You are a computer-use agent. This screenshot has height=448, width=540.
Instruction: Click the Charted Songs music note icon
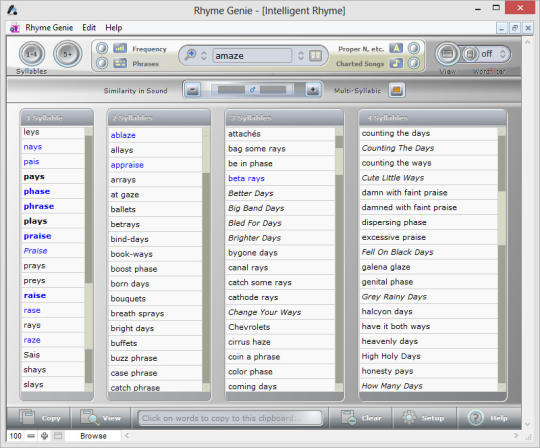pyautogui.click(x=396, y=63)
